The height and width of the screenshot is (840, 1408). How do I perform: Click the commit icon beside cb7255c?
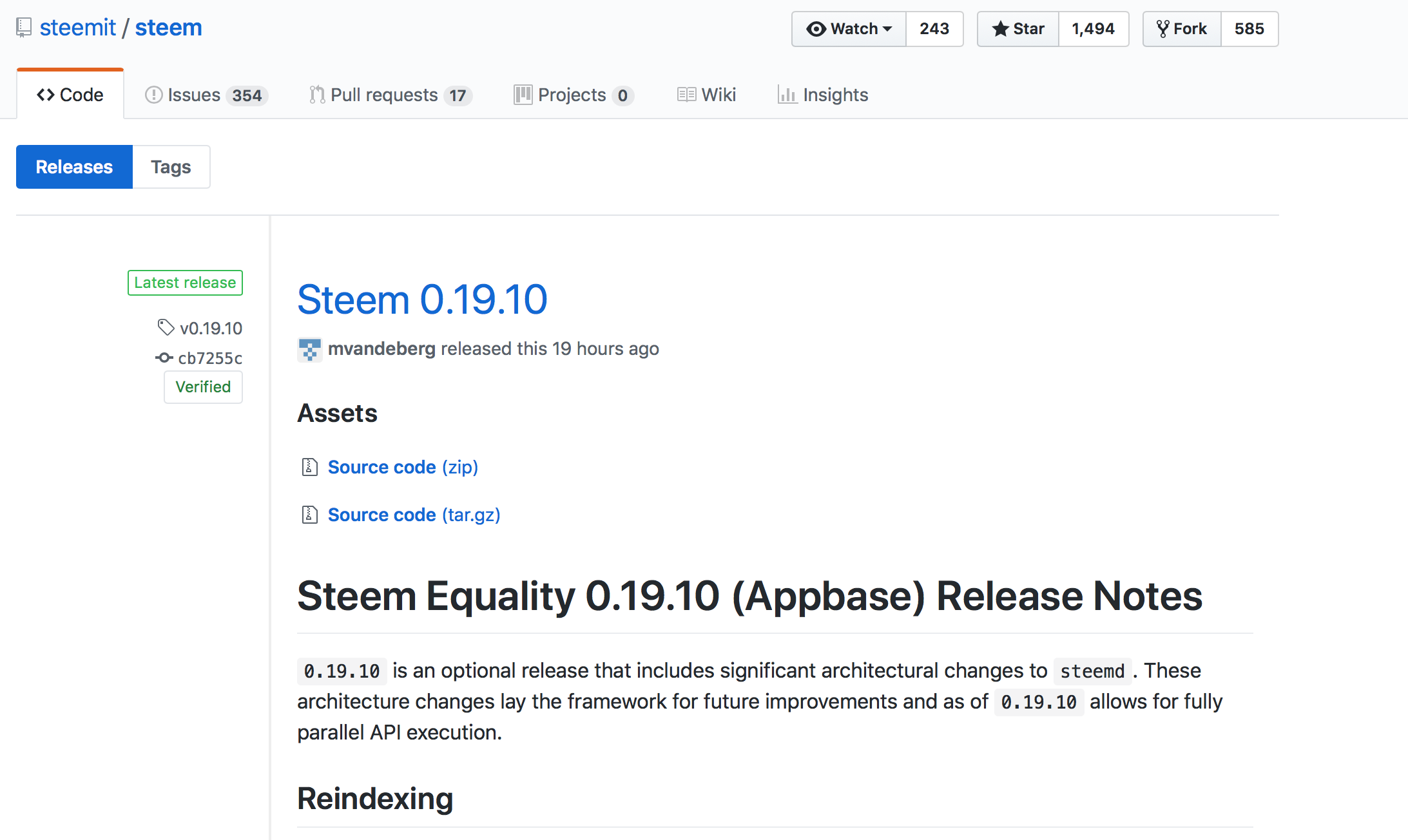(164, 358)
